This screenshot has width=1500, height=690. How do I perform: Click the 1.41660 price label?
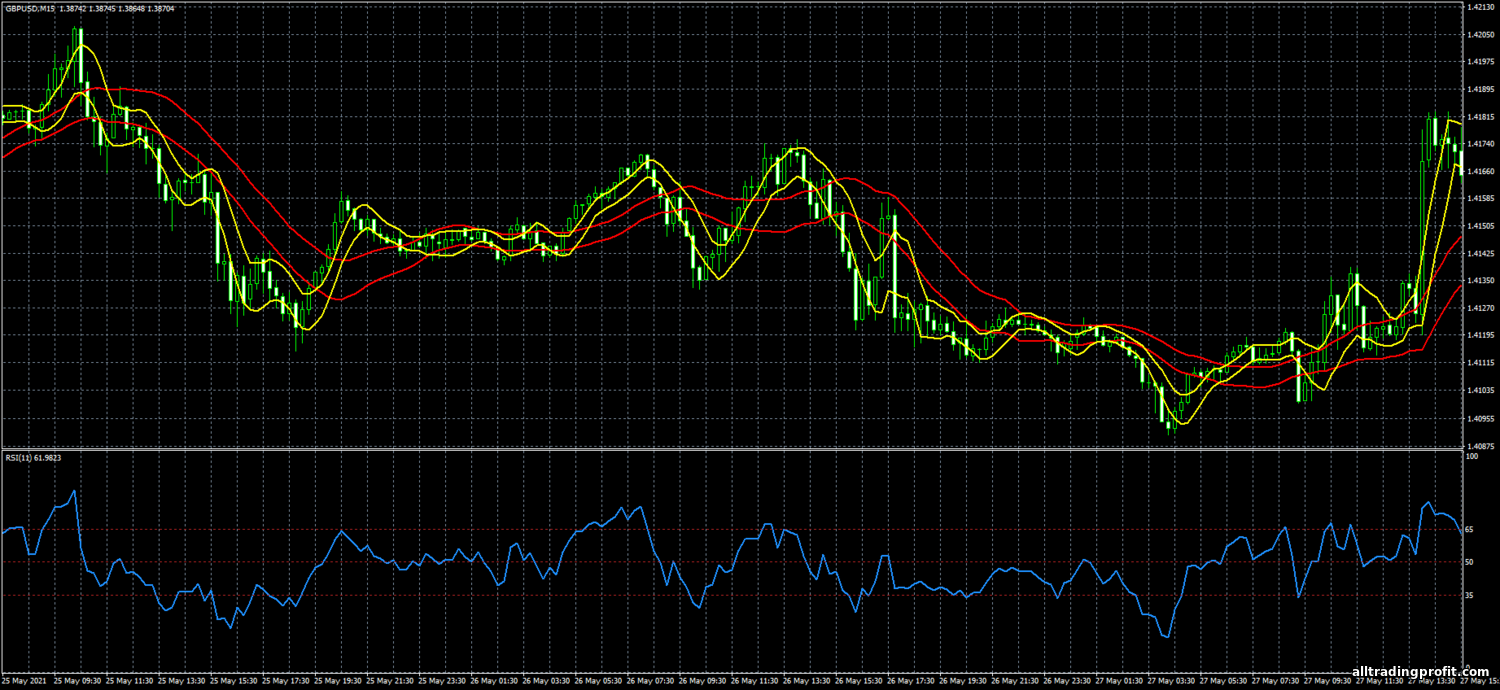1481,172
